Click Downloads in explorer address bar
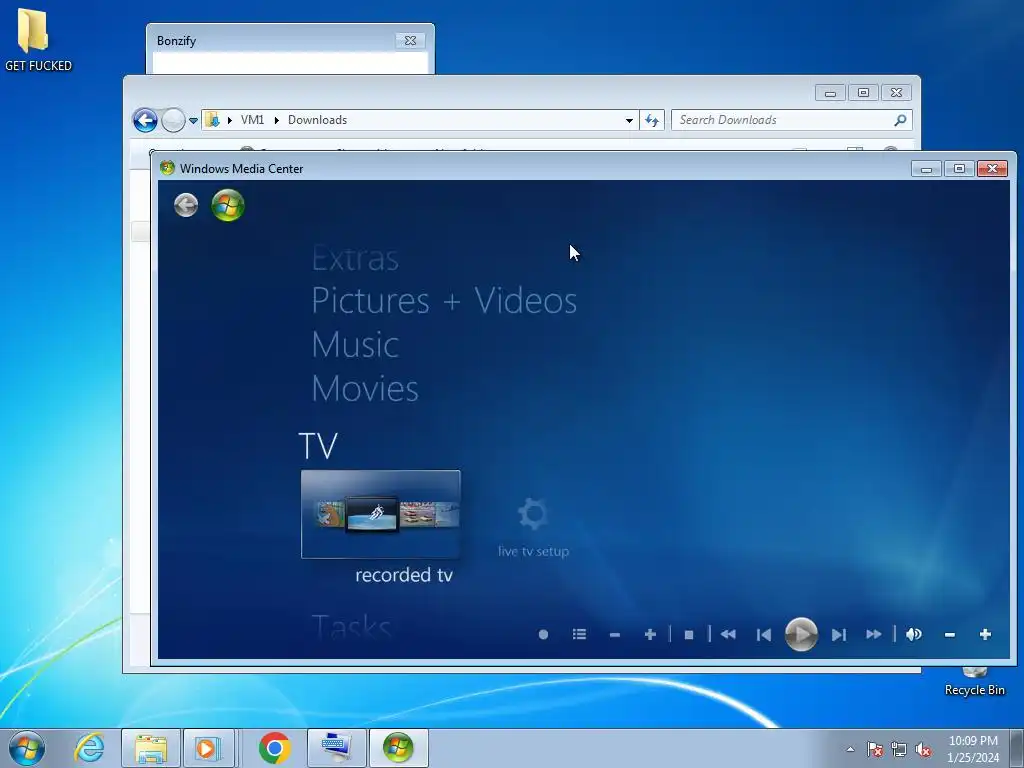Image resolution: width=1024 pixels, height=768 pixels. pyautogui.click(x=317, y=120)
